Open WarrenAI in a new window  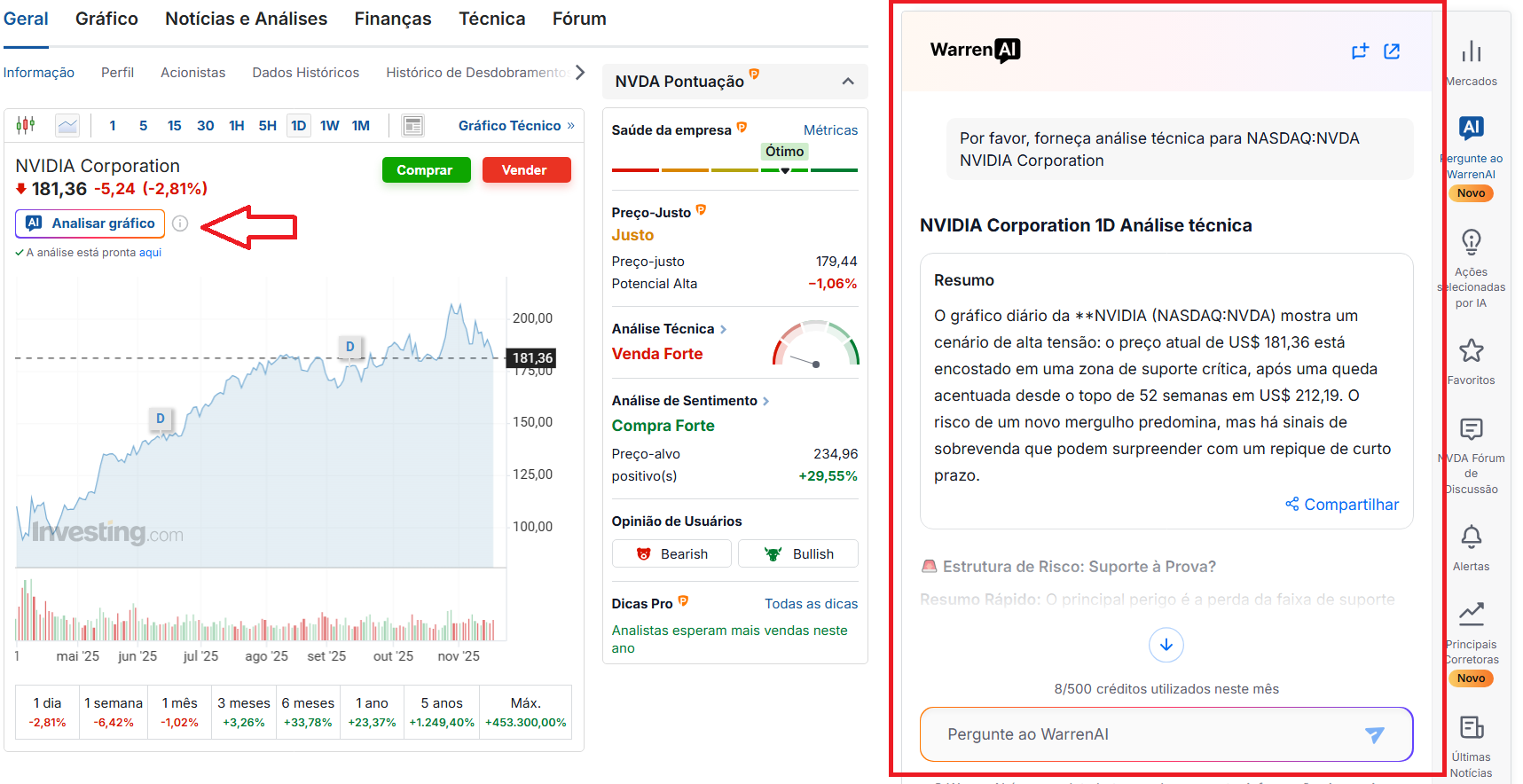[x=1392, y=51]
